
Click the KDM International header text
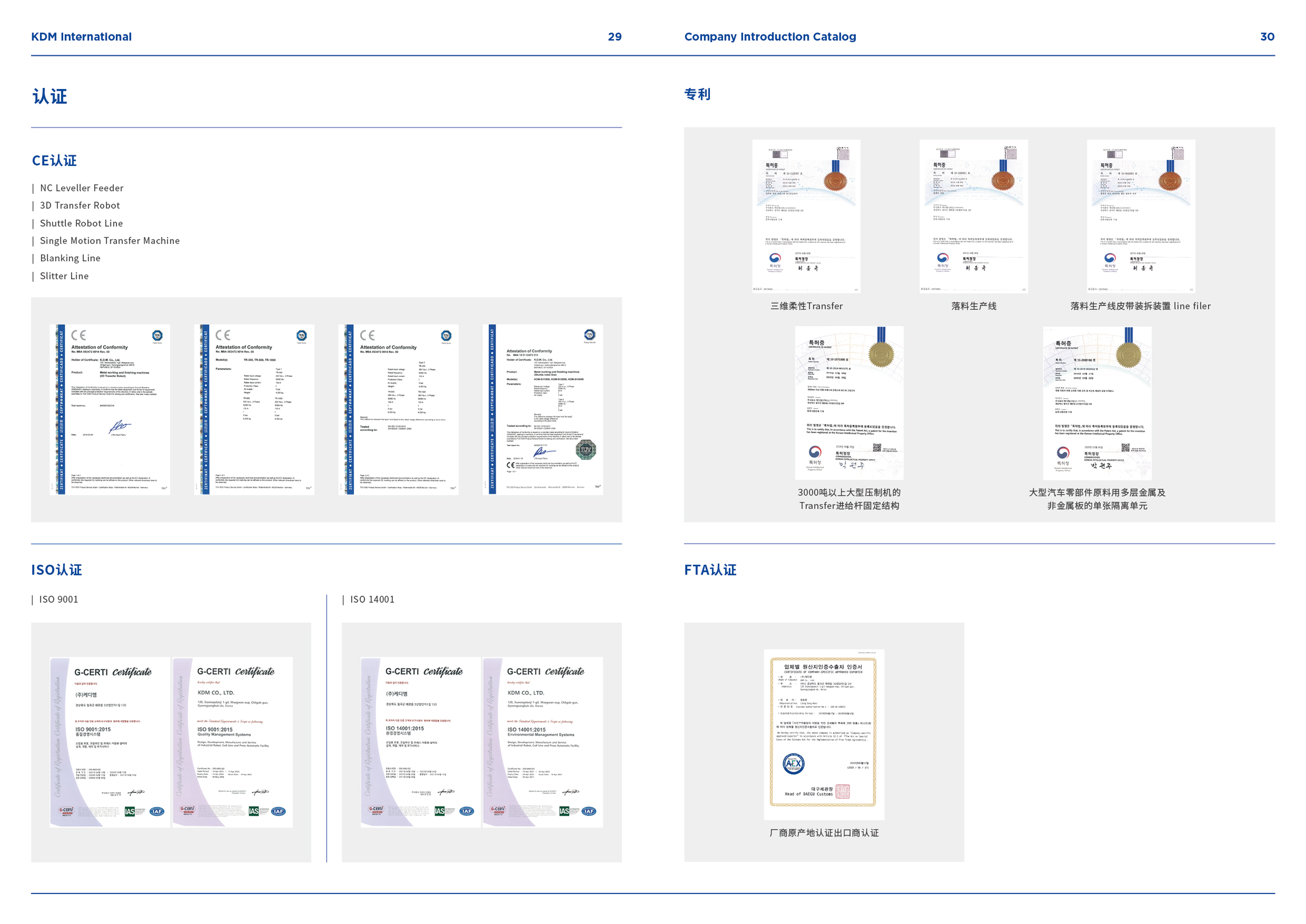[82, 37]
